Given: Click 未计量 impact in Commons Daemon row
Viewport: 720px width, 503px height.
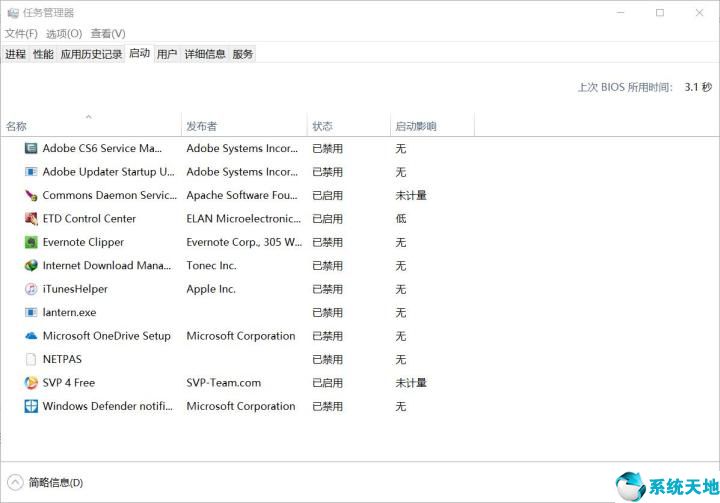Looking at the screenshot, I should [x=411, y=195].
